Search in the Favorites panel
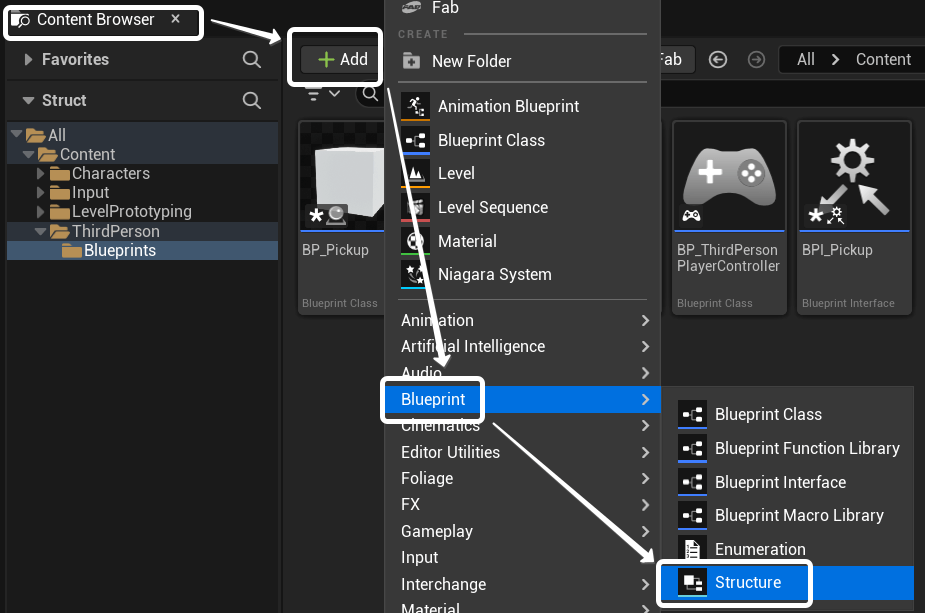 tap(252, 60)
